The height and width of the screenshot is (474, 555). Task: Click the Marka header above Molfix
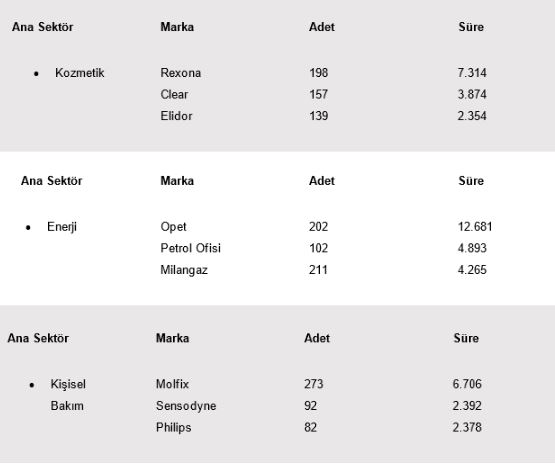172,338
